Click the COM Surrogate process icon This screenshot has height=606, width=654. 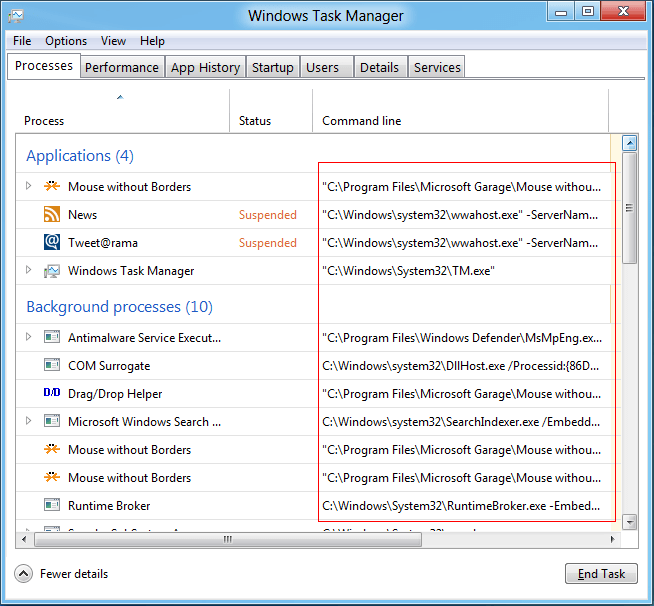(52, 365)
